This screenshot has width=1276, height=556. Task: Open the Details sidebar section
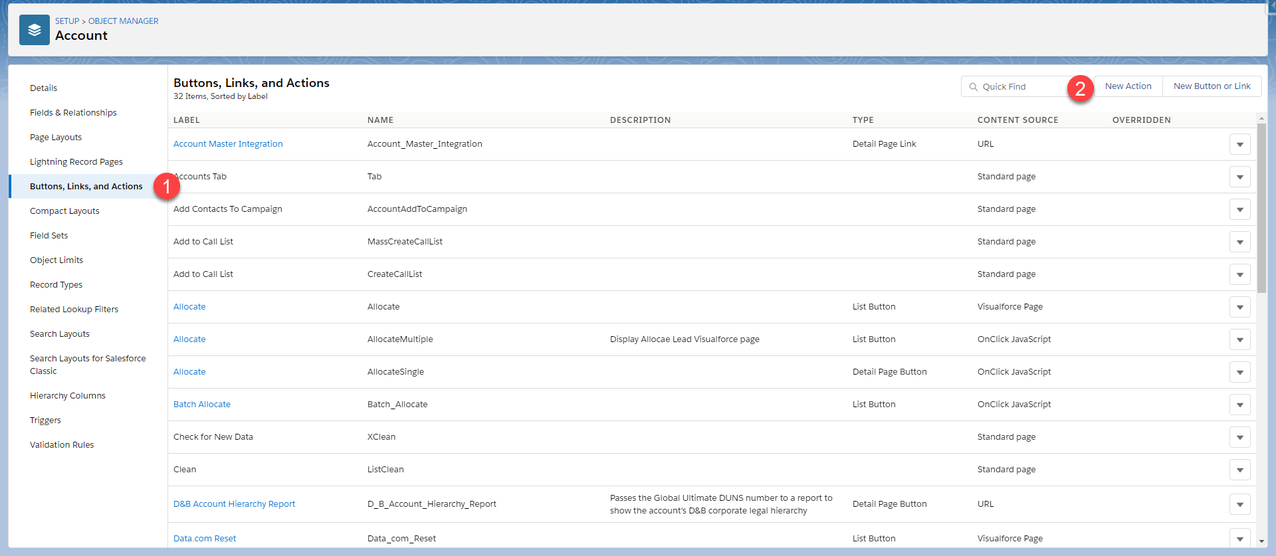pos(44,88)
